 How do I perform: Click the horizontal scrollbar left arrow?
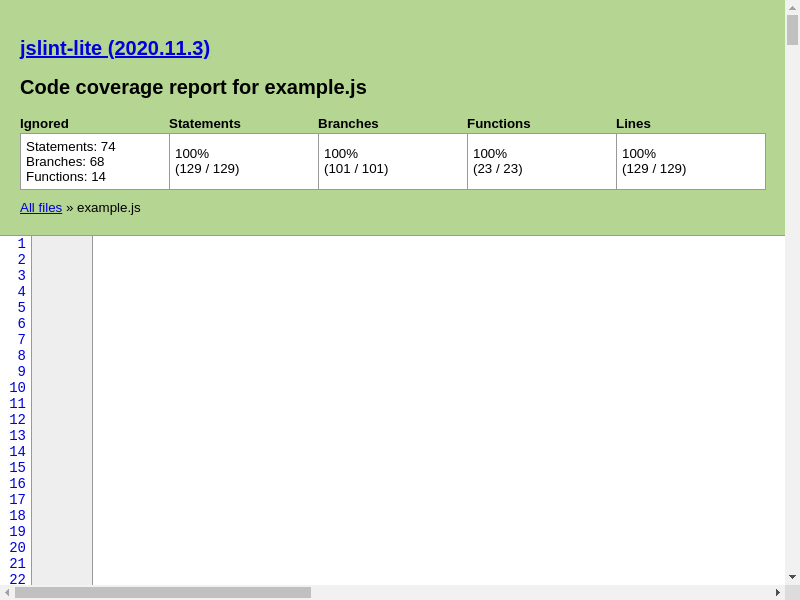[x=7, y=592]
